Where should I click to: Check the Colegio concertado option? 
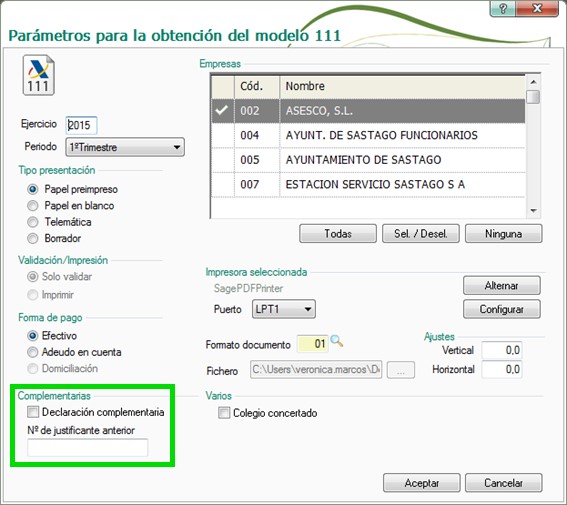[x=224, y=413]
